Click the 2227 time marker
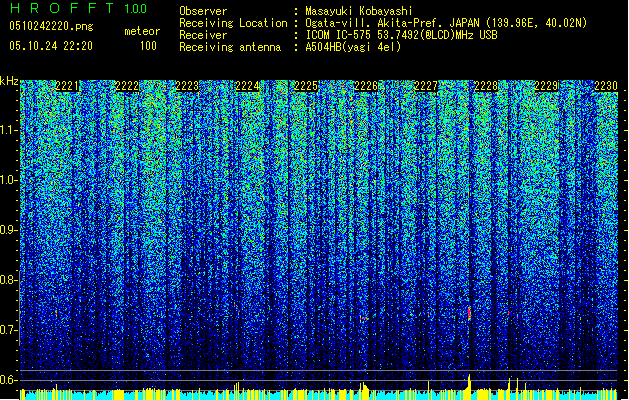 (x=426, y=86)
